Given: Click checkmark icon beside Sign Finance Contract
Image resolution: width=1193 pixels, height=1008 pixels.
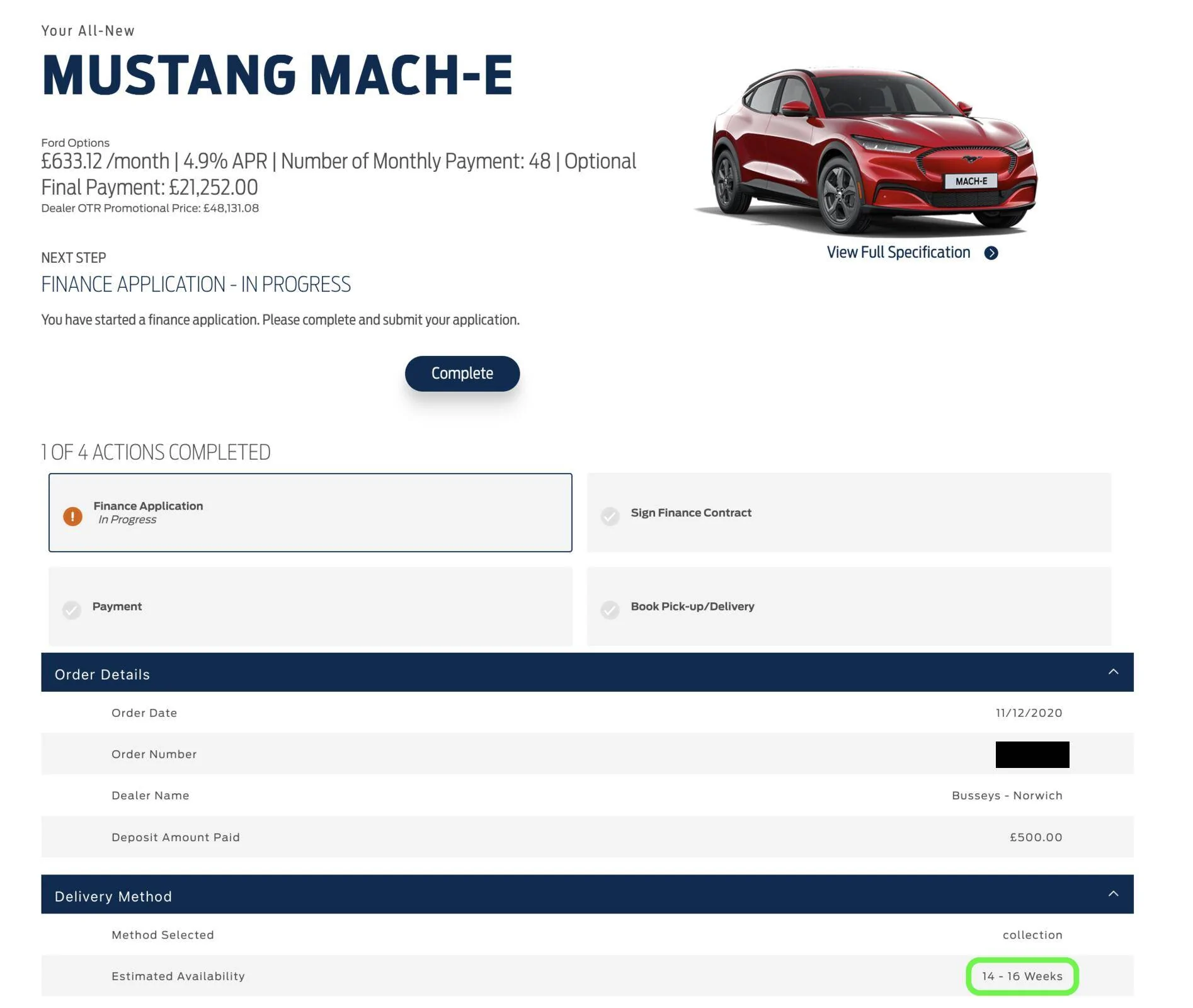Looking at the screenshot, I should 610,516.
